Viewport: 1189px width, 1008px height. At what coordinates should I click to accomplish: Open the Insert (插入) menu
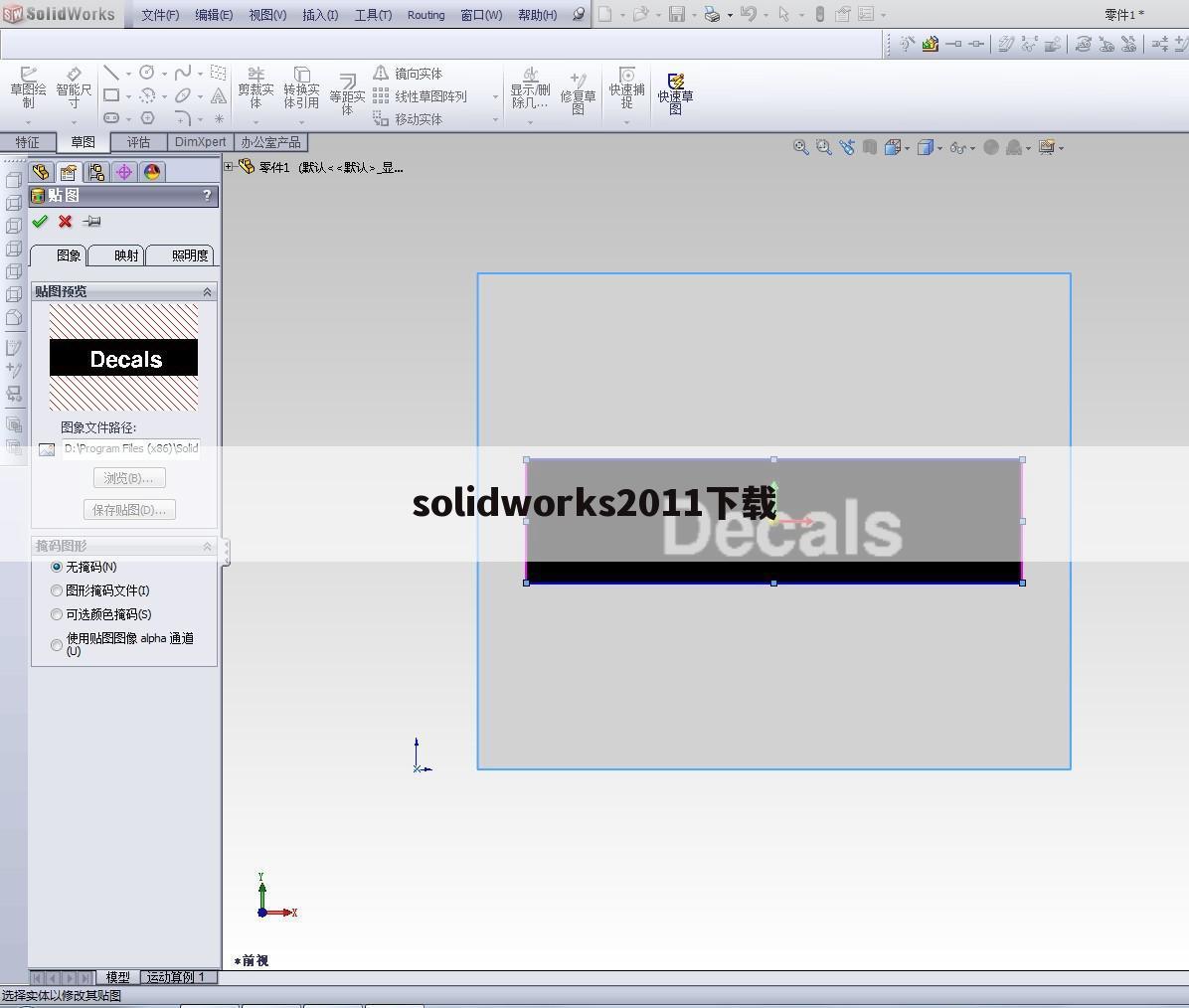tap(320, 14)
